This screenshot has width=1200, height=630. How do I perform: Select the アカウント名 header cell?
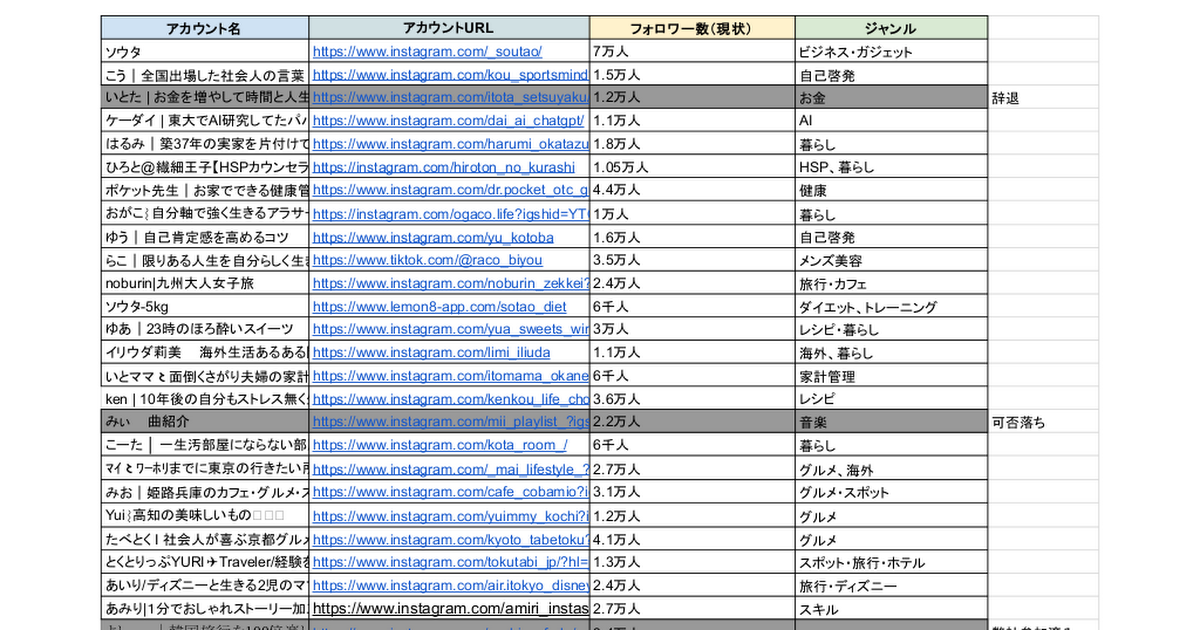click(205, 28)
